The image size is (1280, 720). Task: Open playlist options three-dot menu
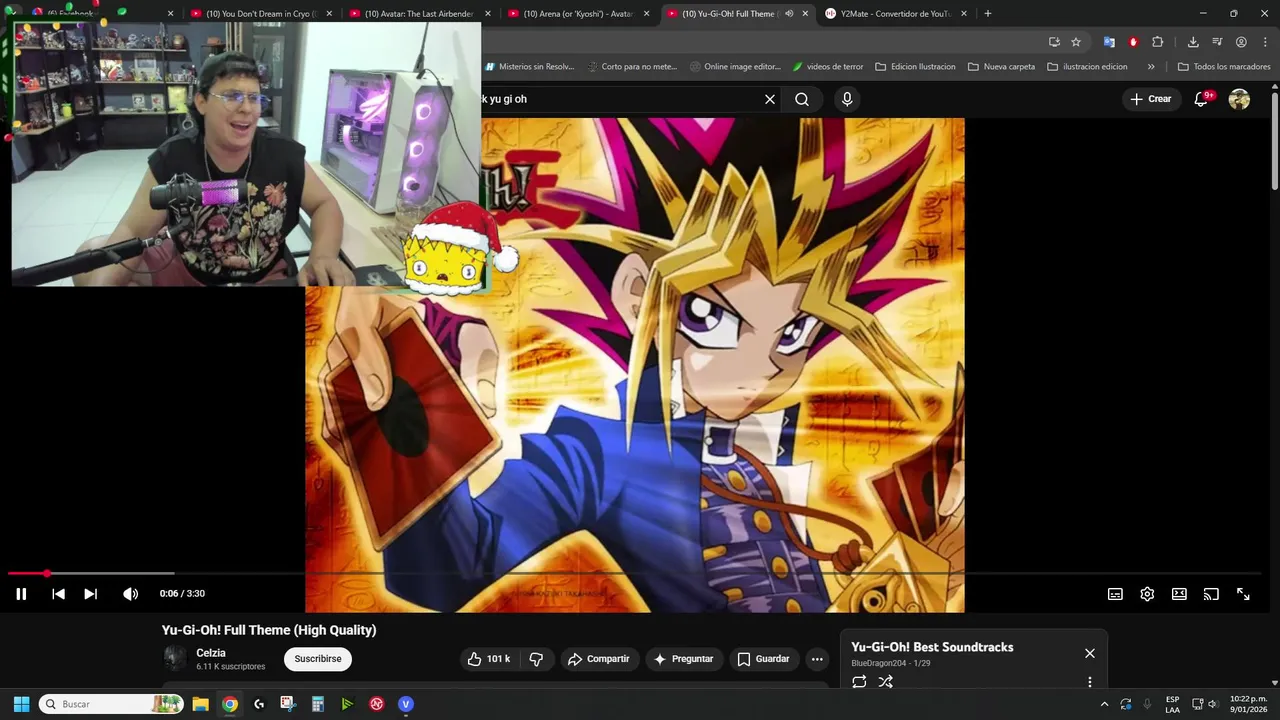tap(1090, 682)
